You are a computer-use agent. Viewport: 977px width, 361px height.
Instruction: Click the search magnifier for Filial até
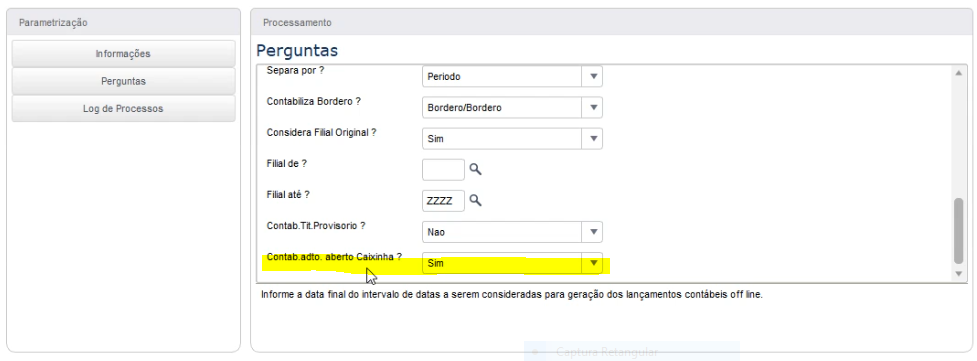475,200
